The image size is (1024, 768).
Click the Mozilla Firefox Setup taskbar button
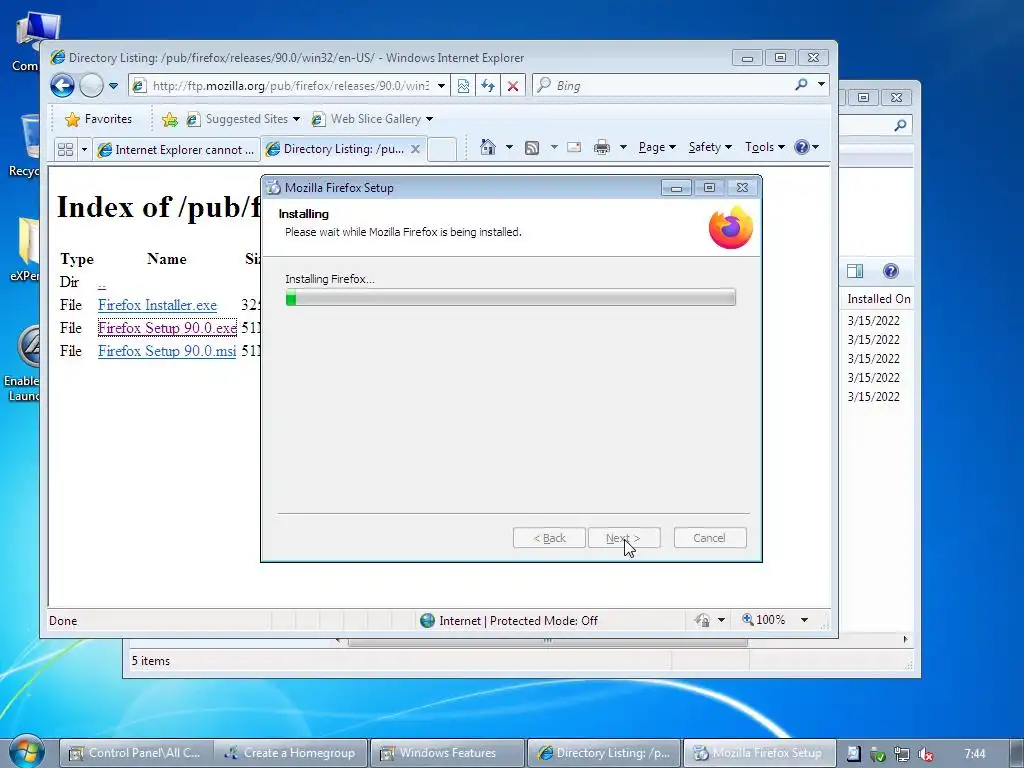pos(760,753)
